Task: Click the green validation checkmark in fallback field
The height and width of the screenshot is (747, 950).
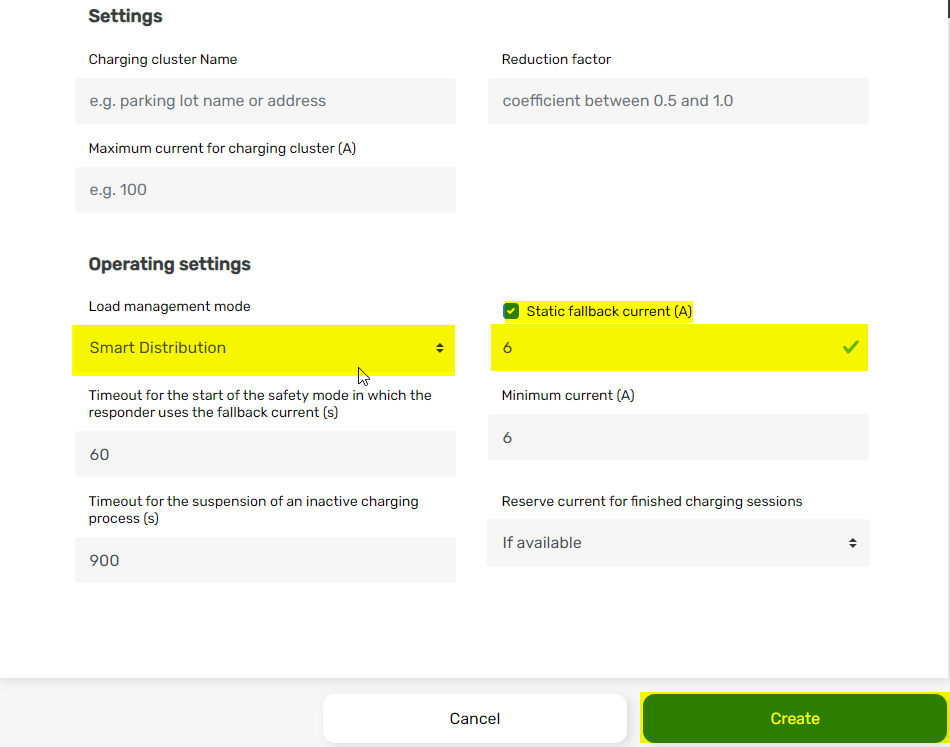Action: [850, 348]
